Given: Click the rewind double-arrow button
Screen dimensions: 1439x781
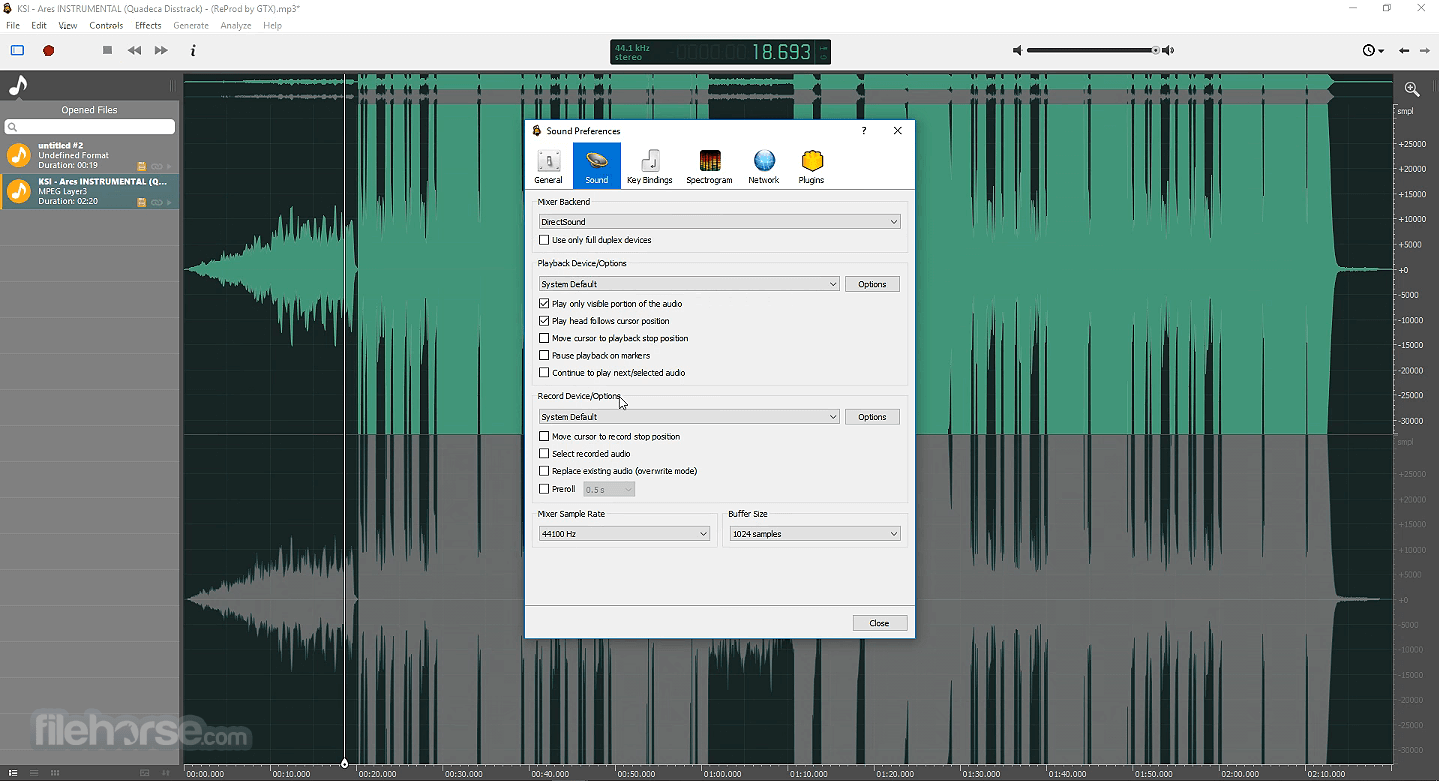Looking at the screenshot, I should (x=134, y=50).
